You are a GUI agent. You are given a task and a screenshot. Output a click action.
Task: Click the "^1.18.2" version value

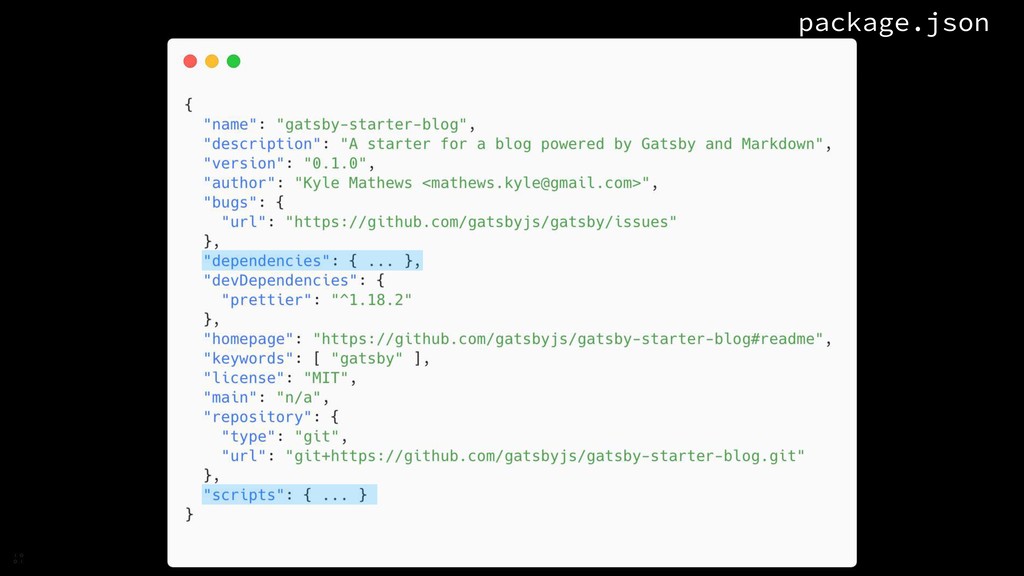[372, 300]
